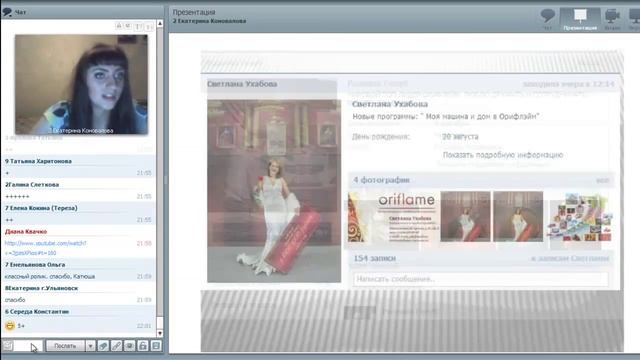Click the link chain icon in chat toolbar
640x360 pixels.
(x=116, y=346)
